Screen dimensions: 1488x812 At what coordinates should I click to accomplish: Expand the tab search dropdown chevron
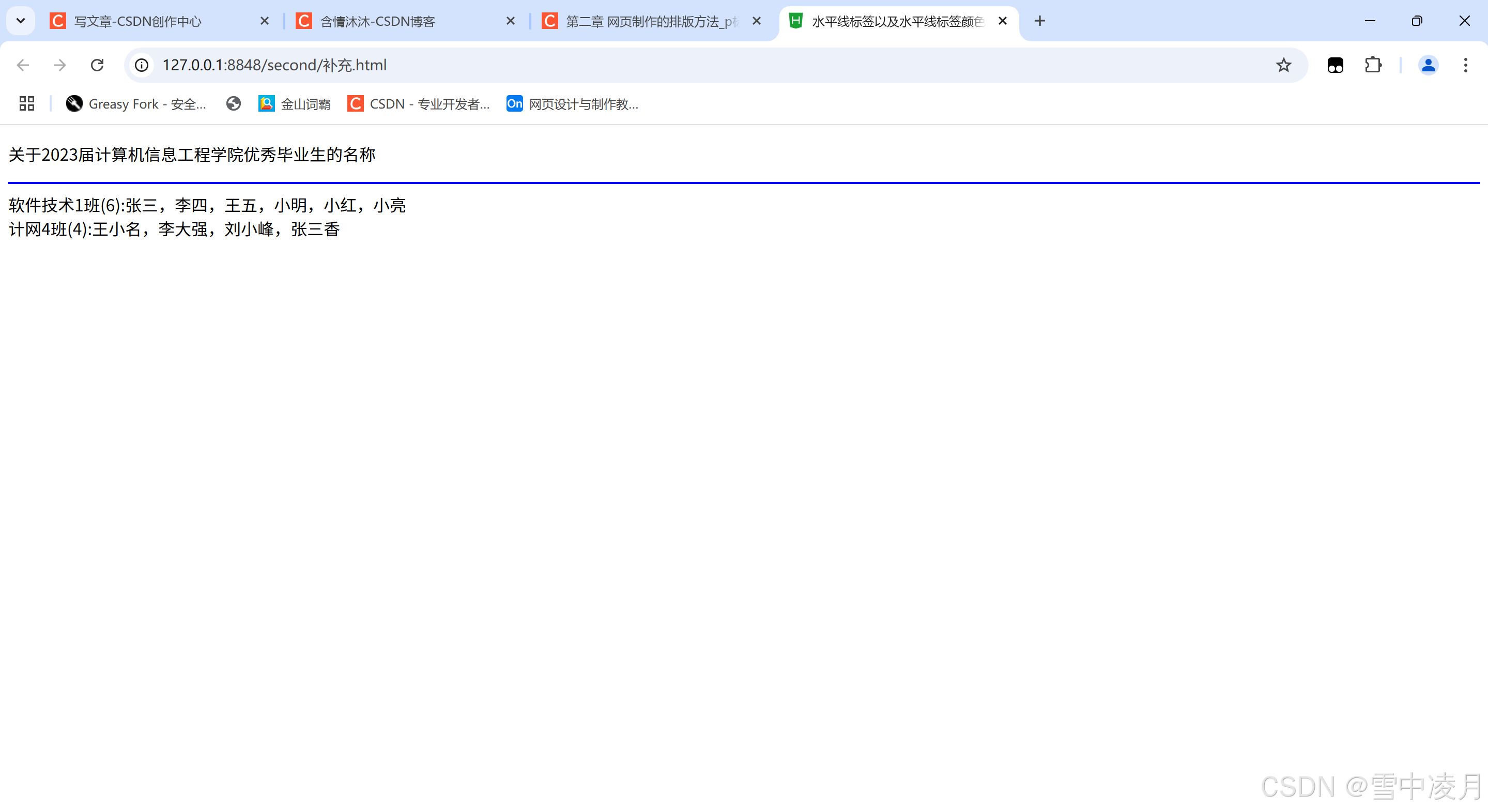21,21
